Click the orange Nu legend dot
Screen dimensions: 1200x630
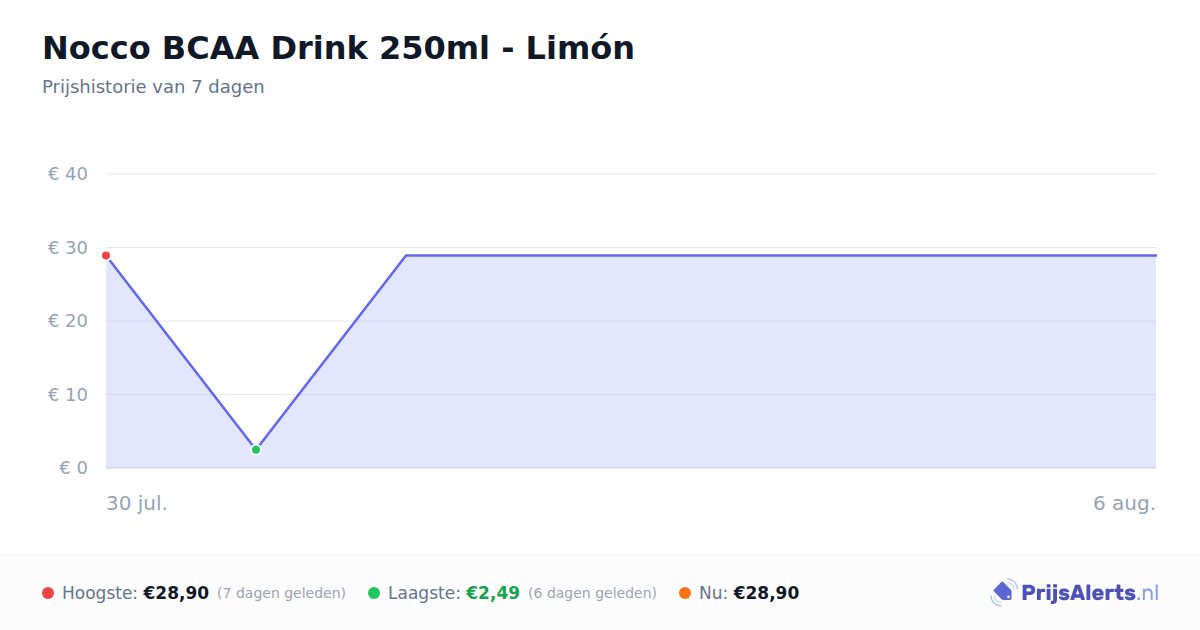coord(685,593)
